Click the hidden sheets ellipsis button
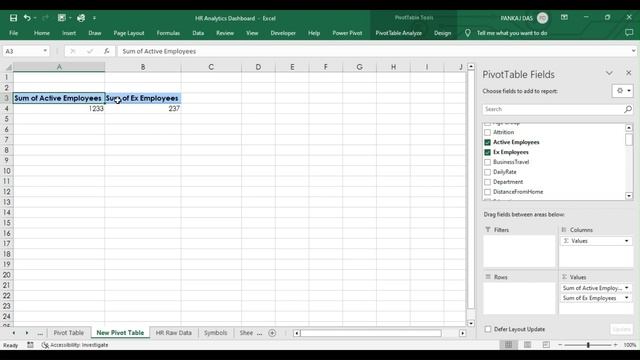640x360 pixels. tap(40, 333)
